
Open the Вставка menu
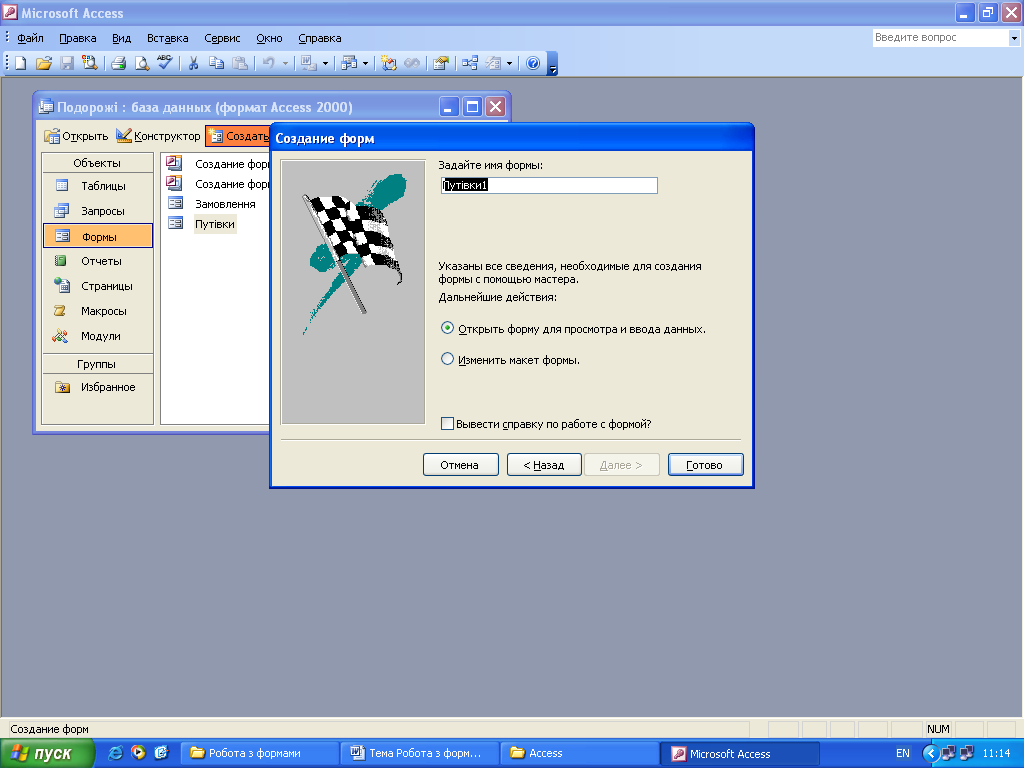coord(167,38)
